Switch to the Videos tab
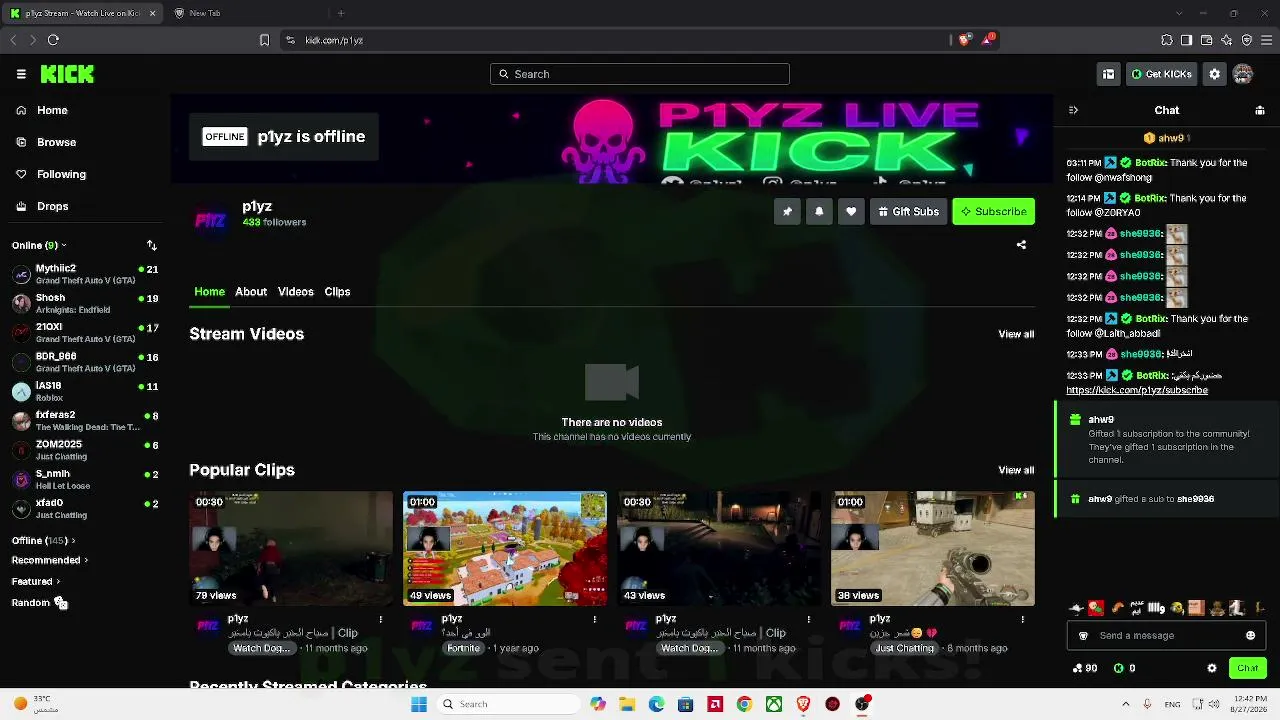1280x720 pixels. click(296, 292)
